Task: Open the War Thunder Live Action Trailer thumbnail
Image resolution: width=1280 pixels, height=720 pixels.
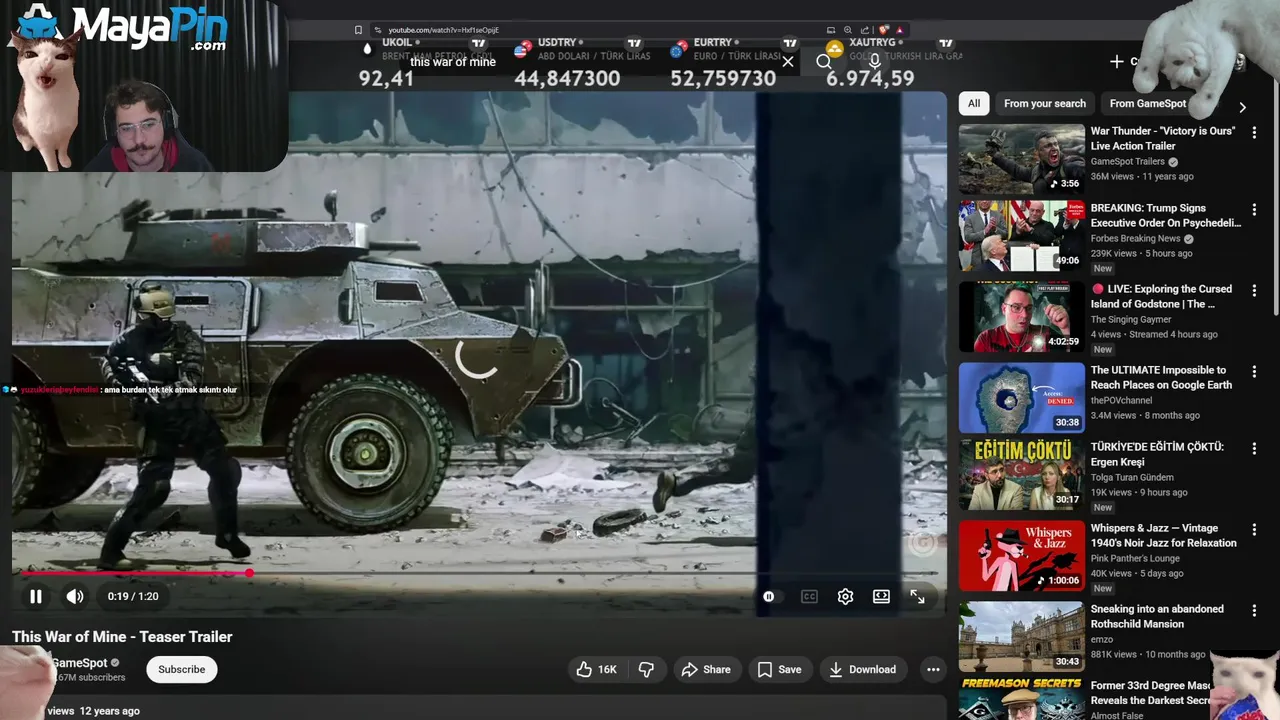Action: 1021,158
